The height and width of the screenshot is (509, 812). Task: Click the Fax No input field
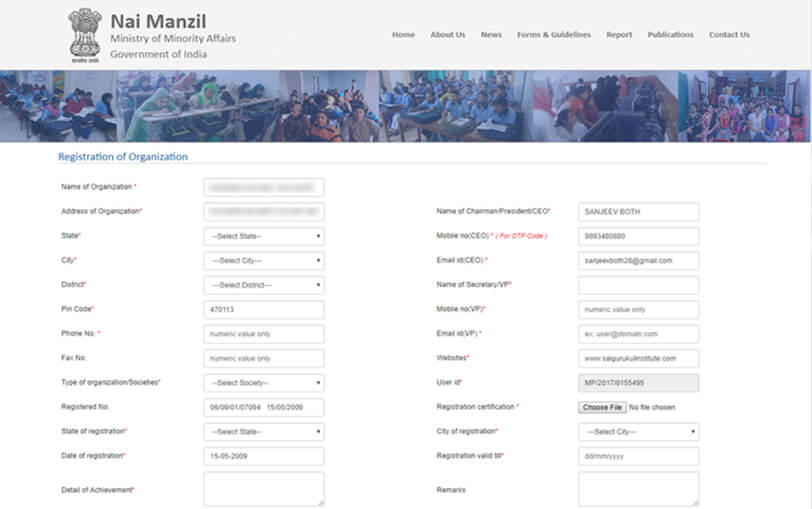[264, 358]
